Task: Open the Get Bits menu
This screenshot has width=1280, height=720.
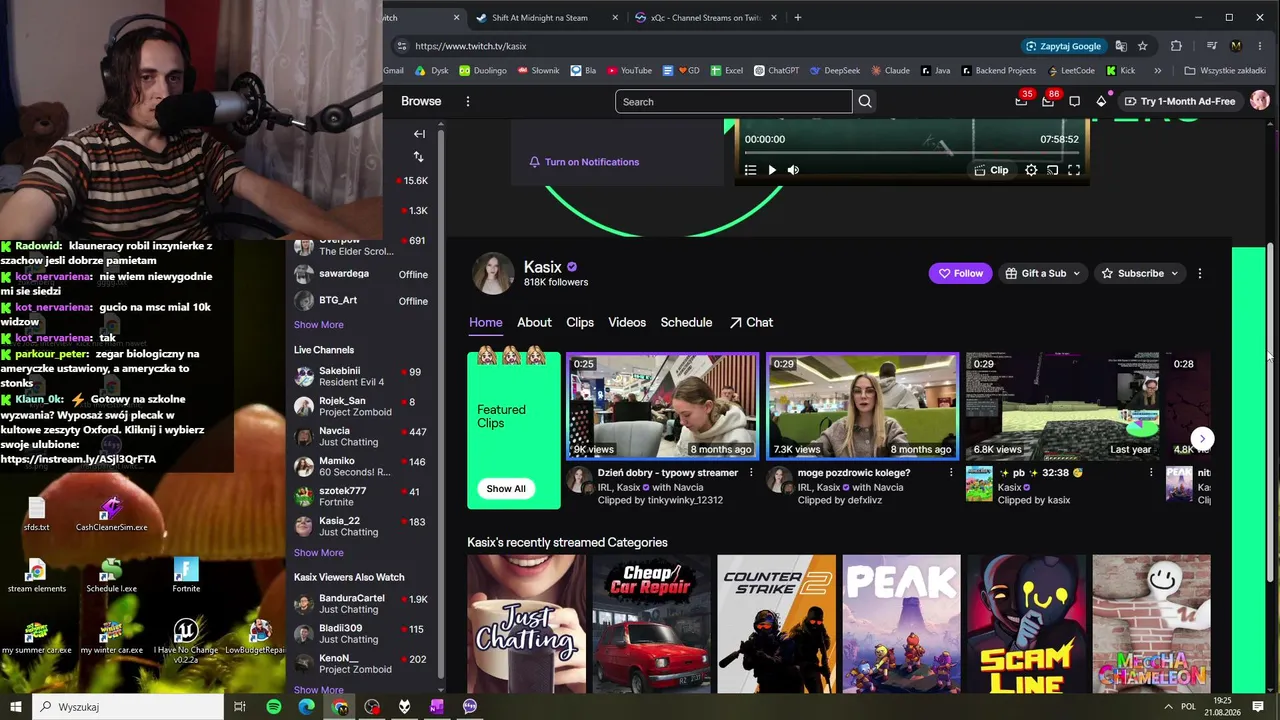Action: pos(1101,101)
